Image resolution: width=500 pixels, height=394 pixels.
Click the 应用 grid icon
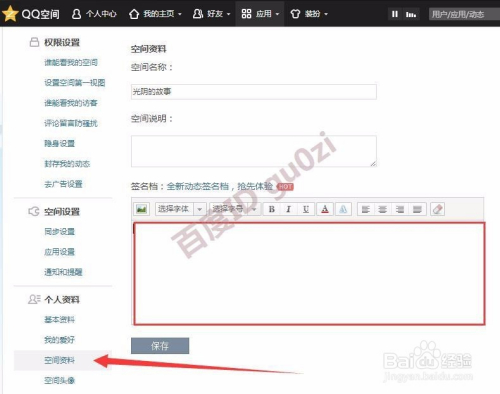coord(246,14)
